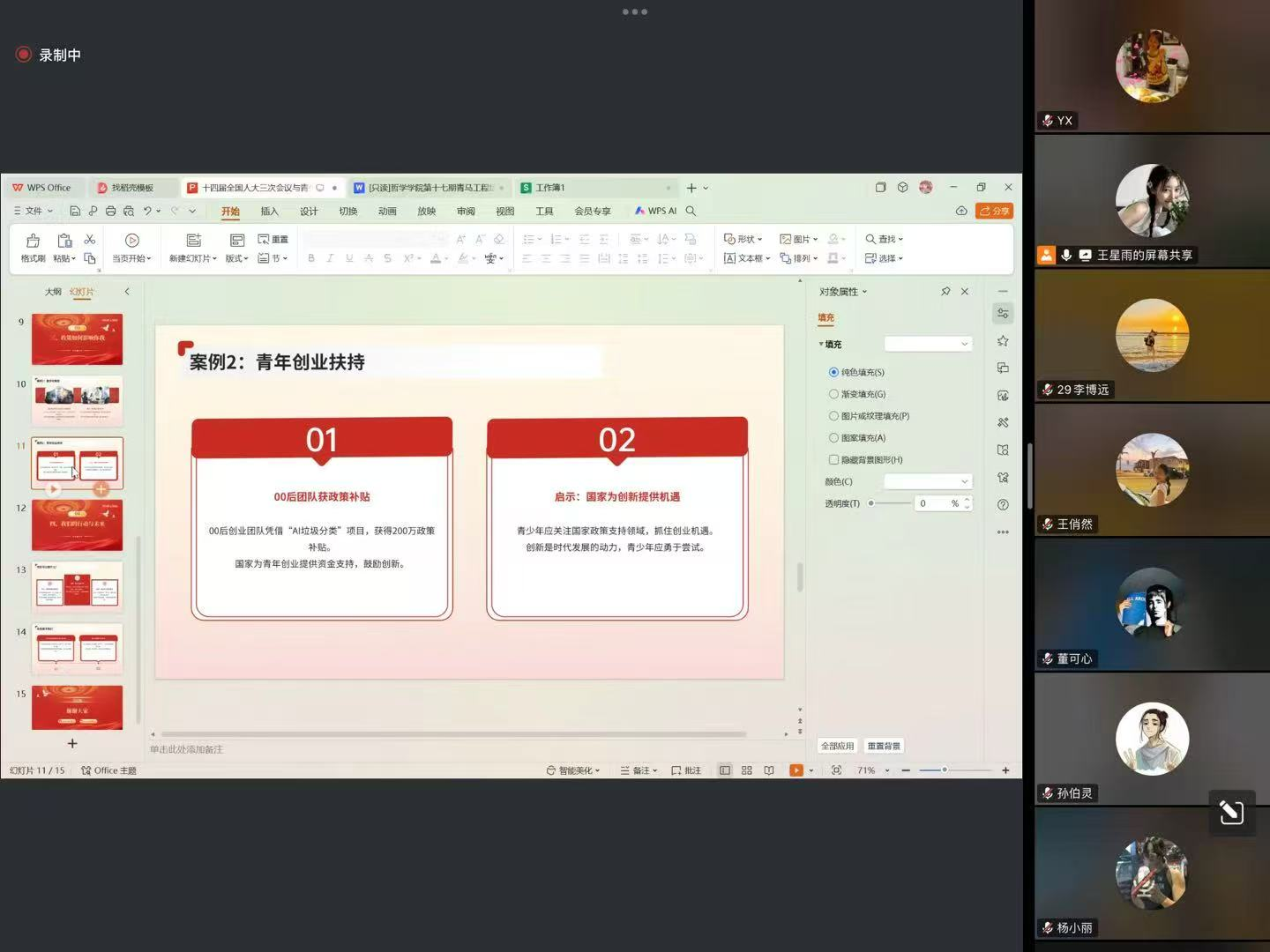Click the 重置背景 reset background button
This screenshot has height=952, width=1270.
[884, 746]
